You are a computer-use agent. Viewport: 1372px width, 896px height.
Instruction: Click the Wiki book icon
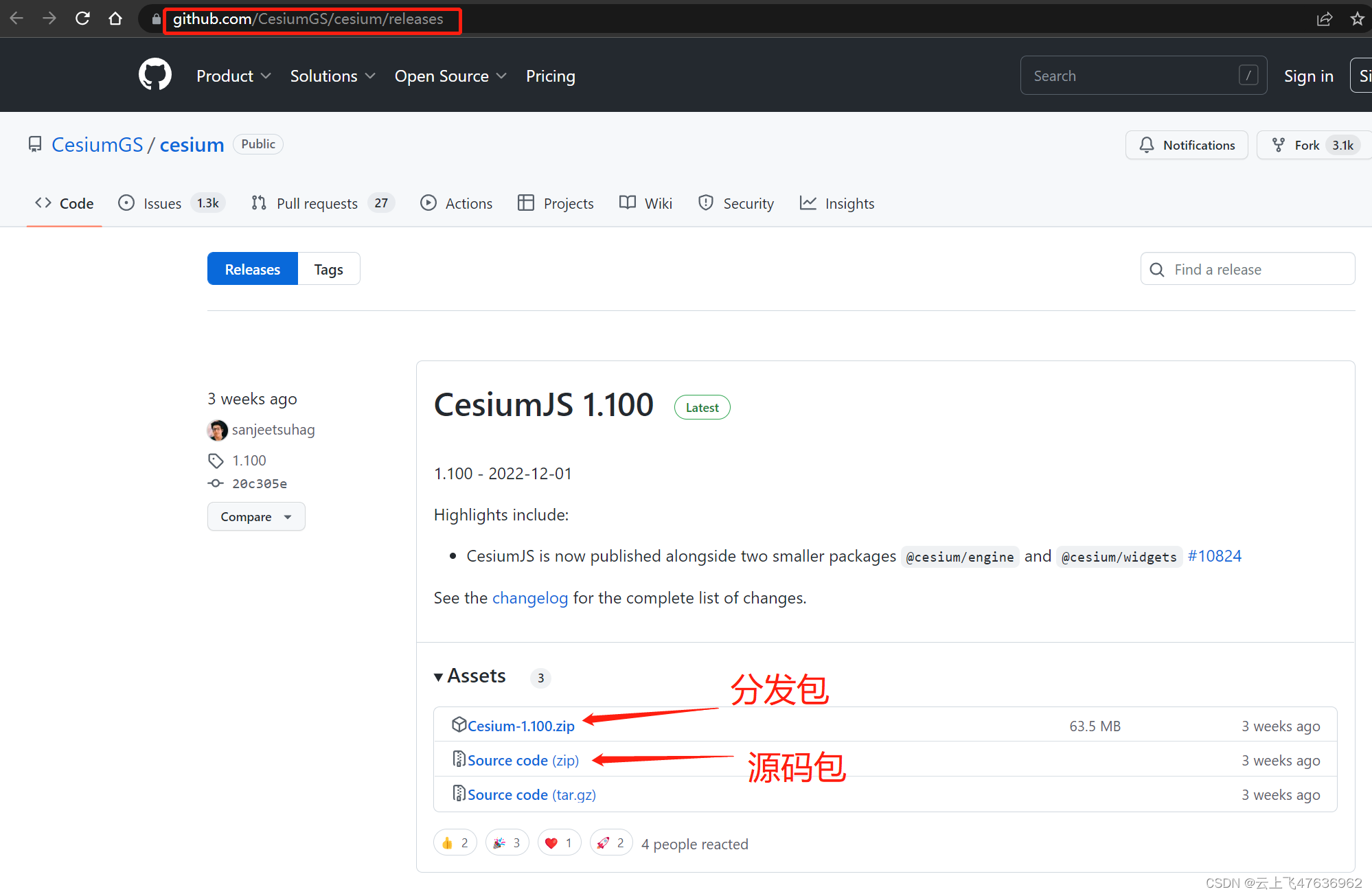(x=626, y=203)
